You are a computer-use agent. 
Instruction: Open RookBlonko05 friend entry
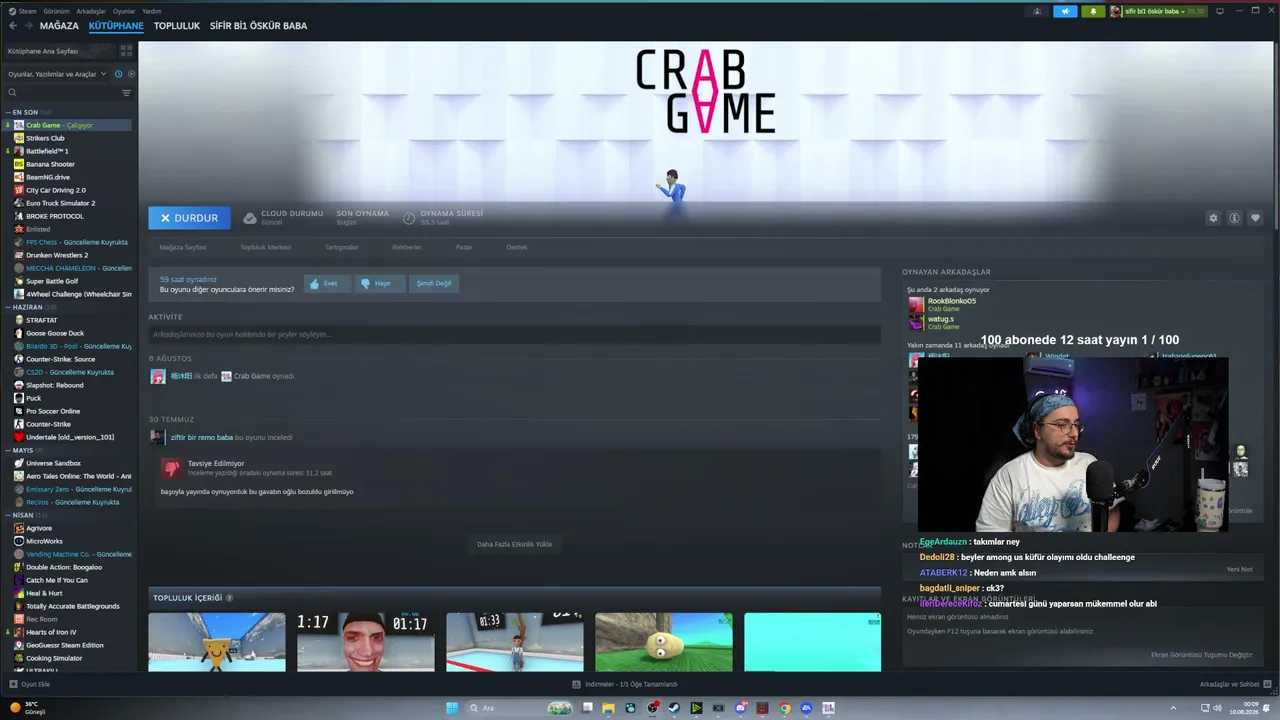(944, 304)
